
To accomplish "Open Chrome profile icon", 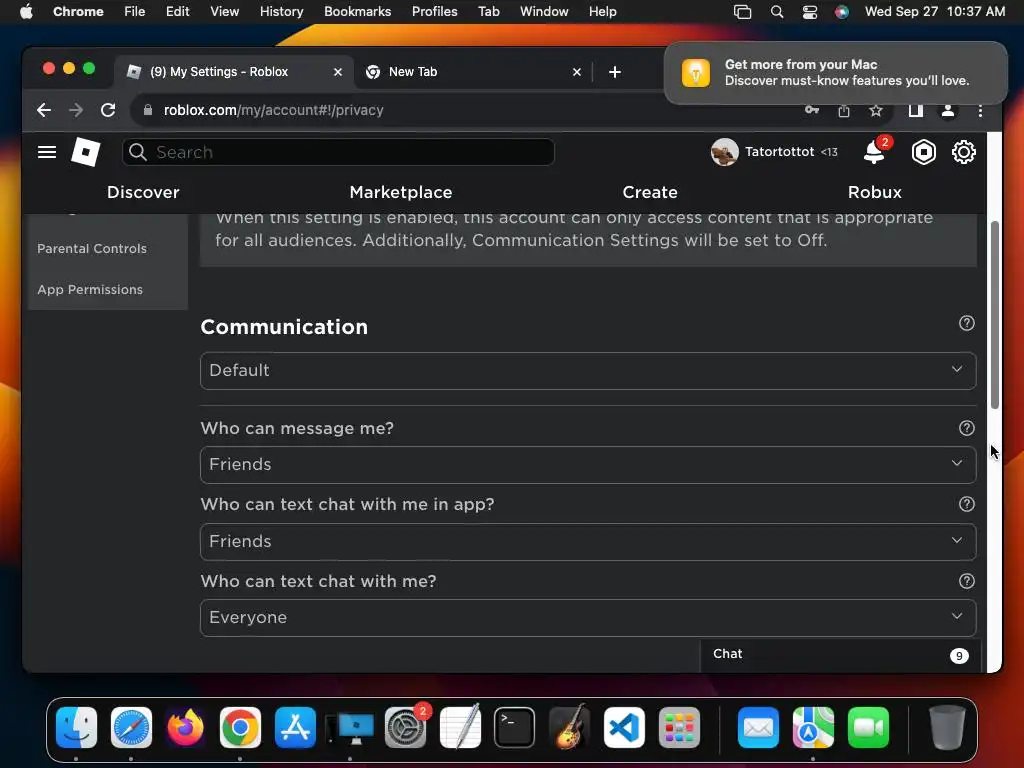I will pyautogui.click(x=948, y=110).
